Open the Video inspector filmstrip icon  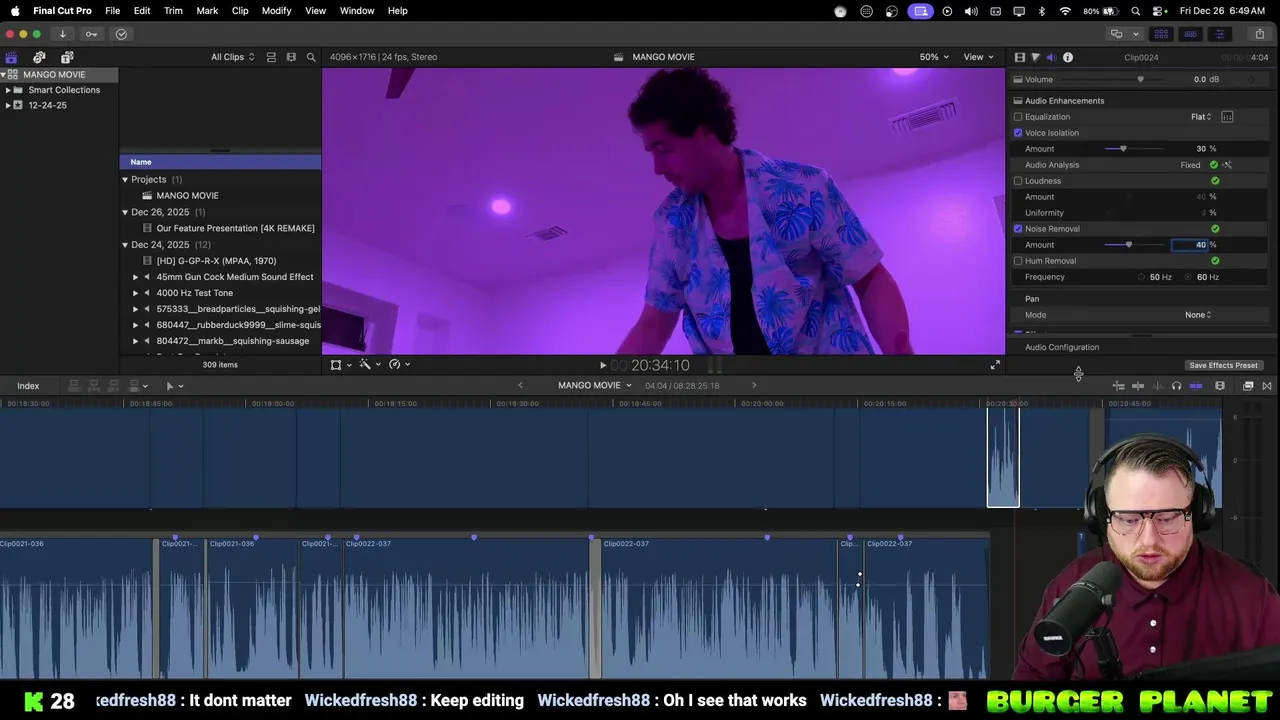coord(1020,57)
